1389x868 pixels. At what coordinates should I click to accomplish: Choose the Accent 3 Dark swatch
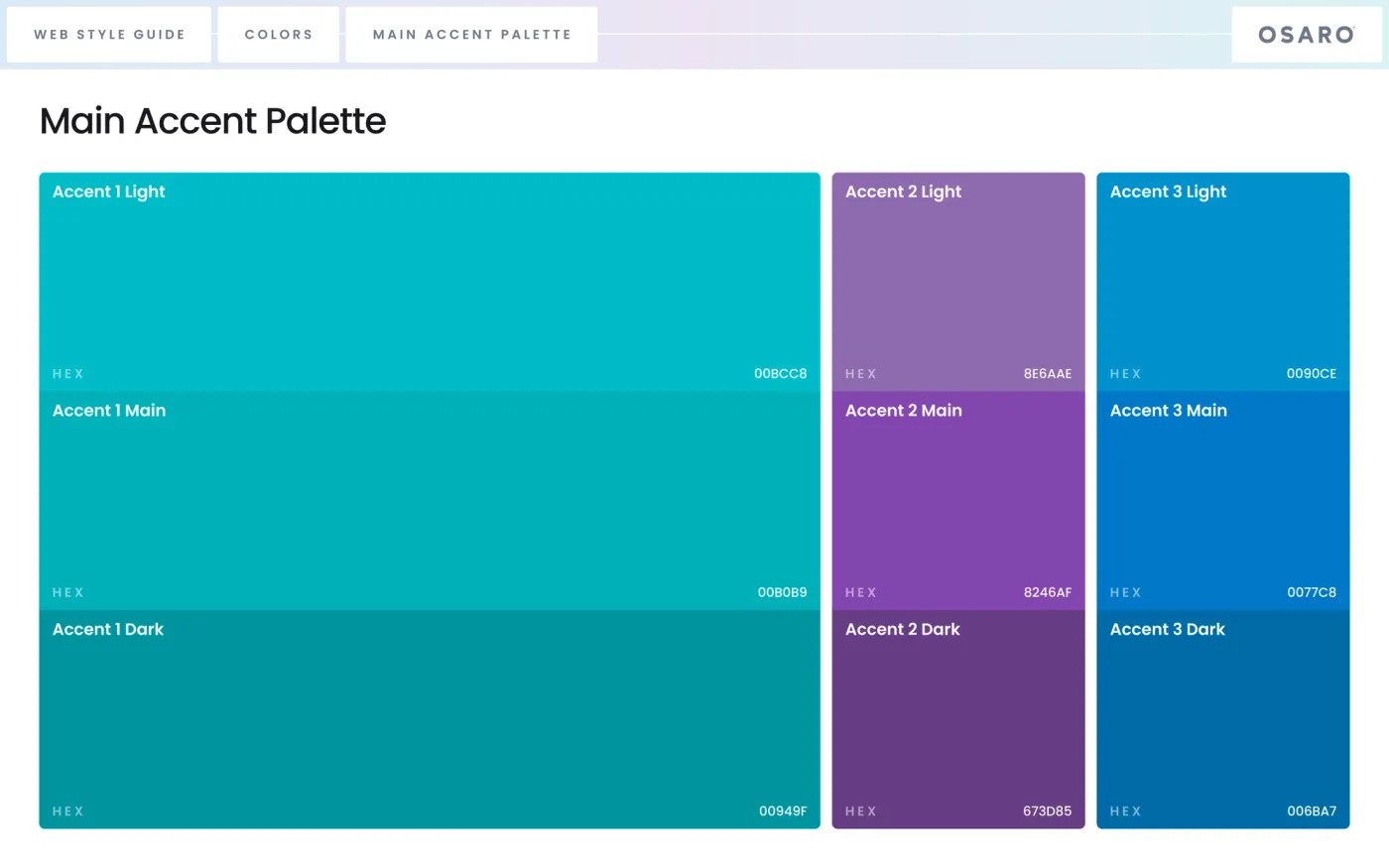1223,719
